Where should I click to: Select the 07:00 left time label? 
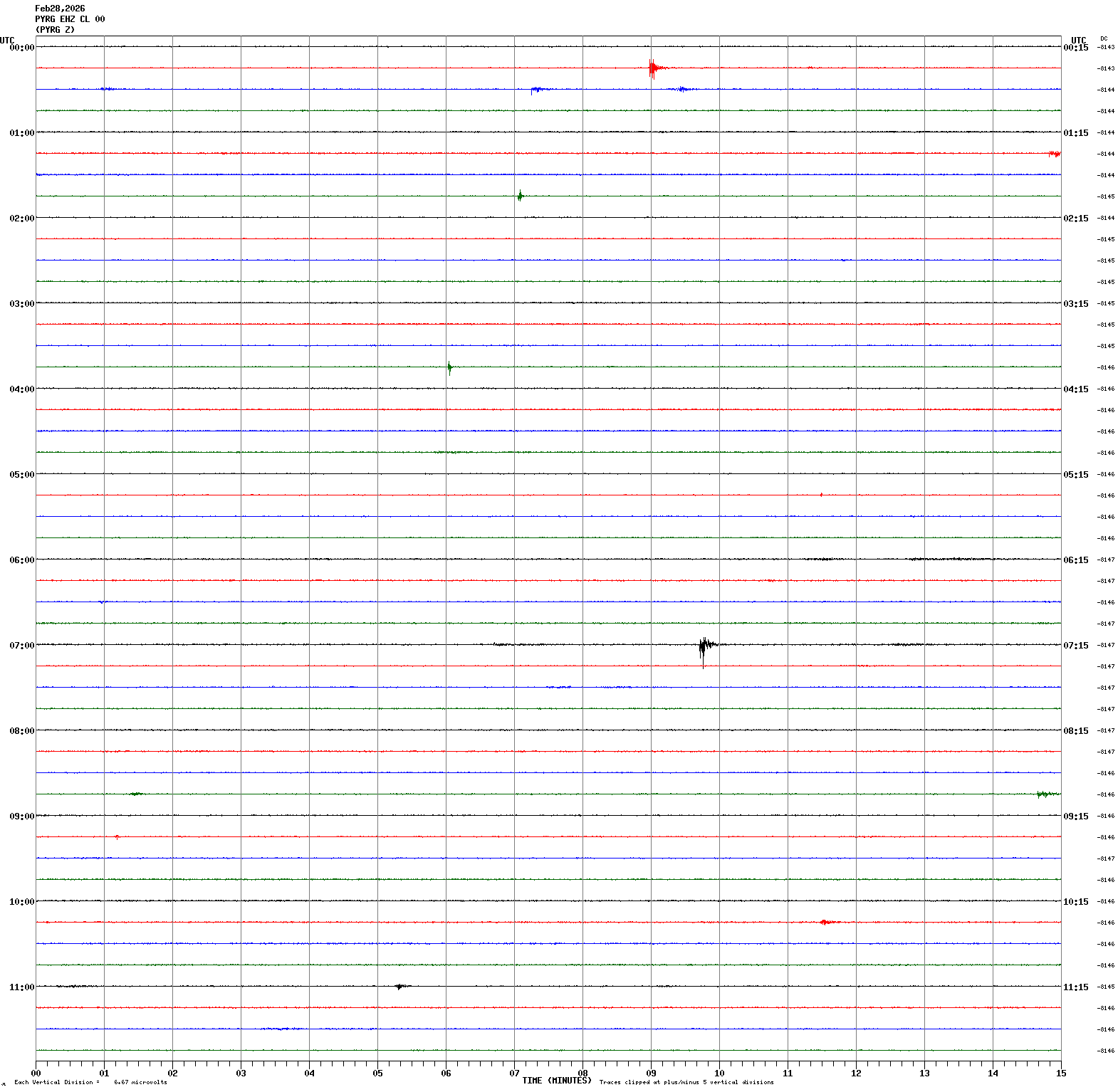coord(21,646)
